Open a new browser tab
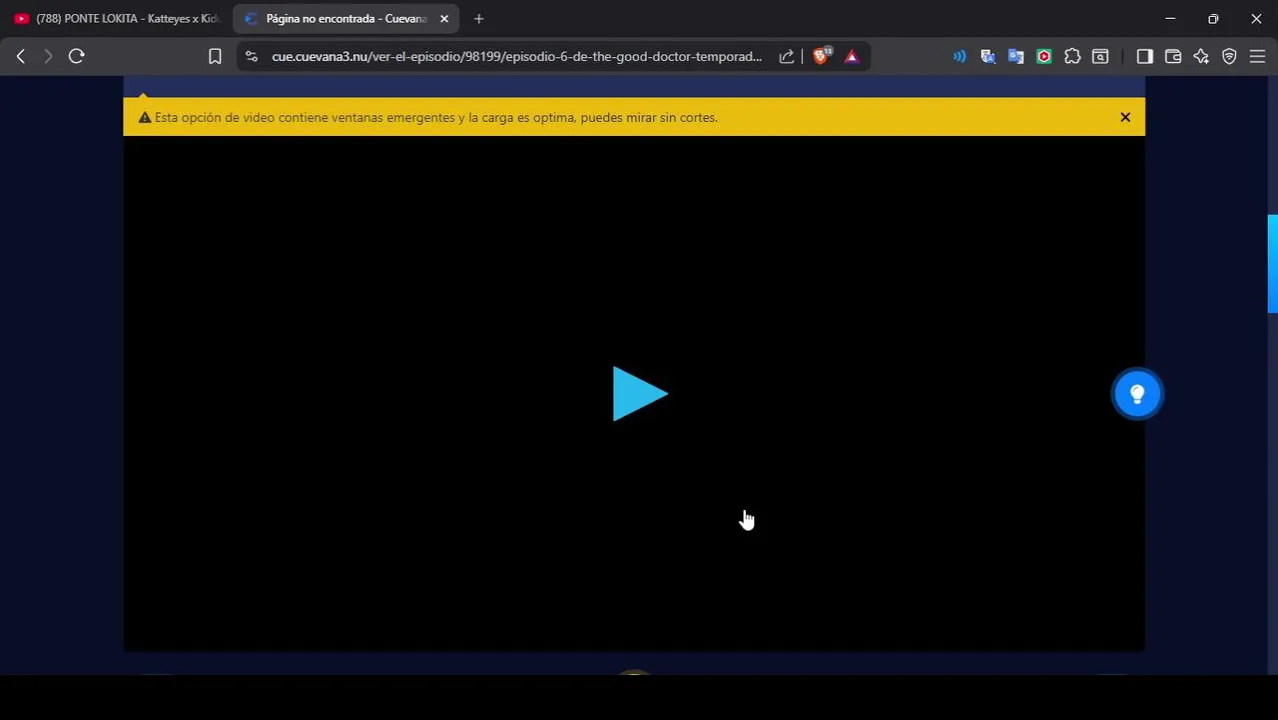This screenshot has width=1278, height=720. tap(479, 19)
